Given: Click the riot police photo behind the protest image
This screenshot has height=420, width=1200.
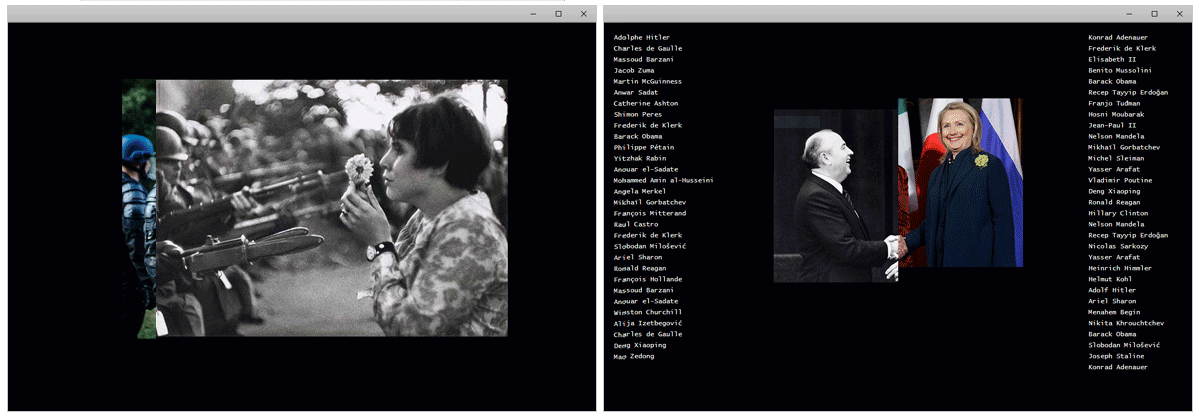Looking at the screenshot, I should pyautogui.click(x=139, y=208).
